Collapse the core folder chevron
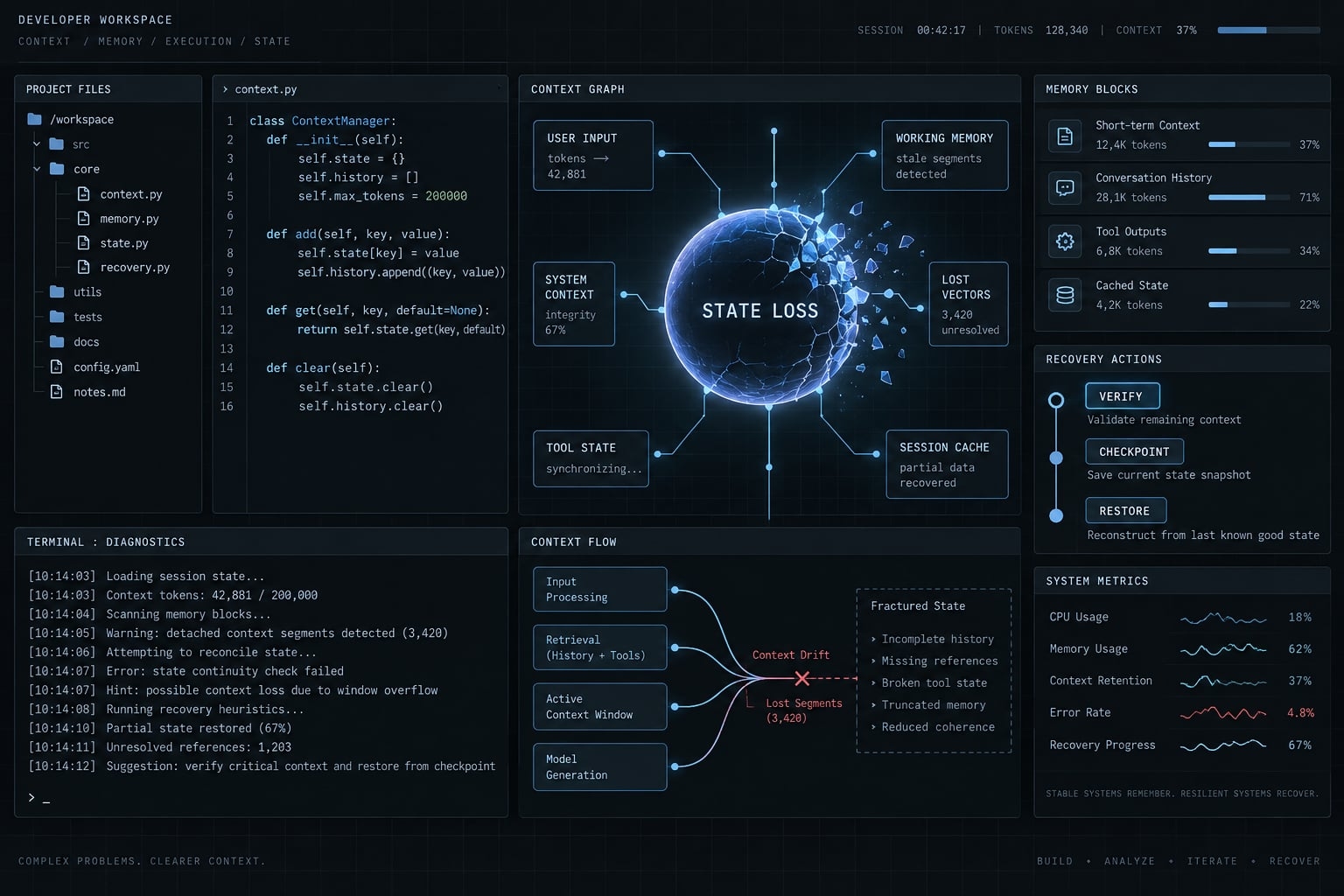1344x896 pixels. tap(37, 169)
